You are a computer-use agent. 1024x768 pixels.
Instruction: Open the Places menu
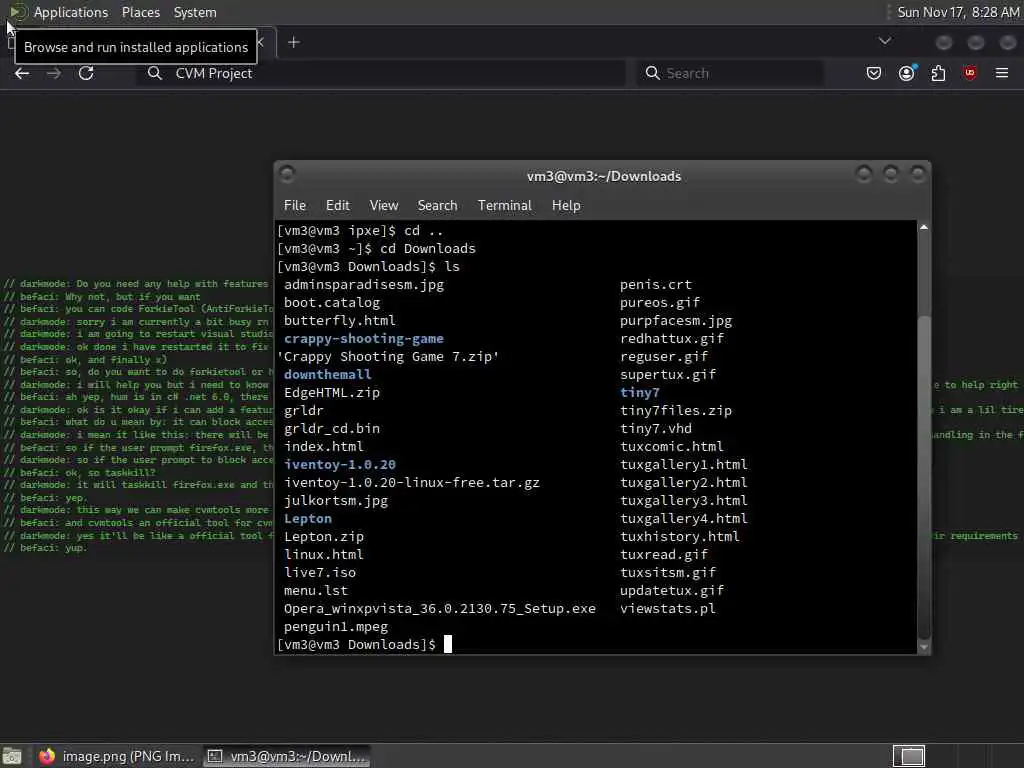(140, 12)
